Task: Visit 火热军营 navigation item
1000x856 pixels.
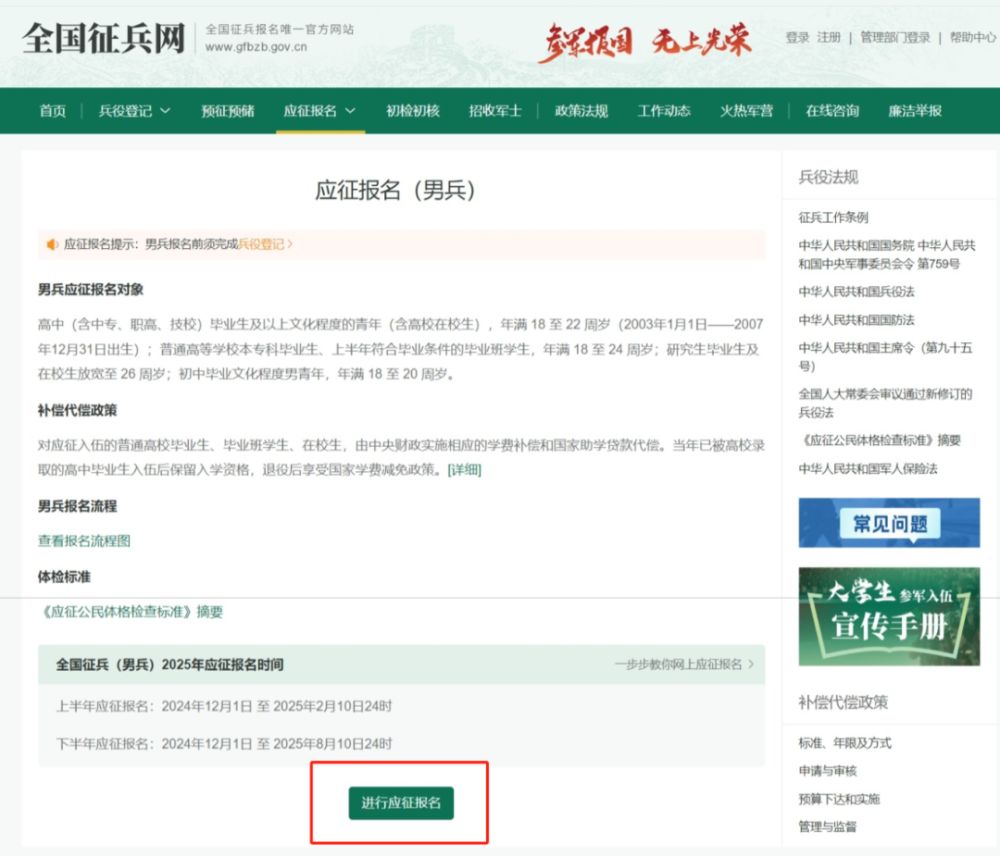Action: [746, 111]
